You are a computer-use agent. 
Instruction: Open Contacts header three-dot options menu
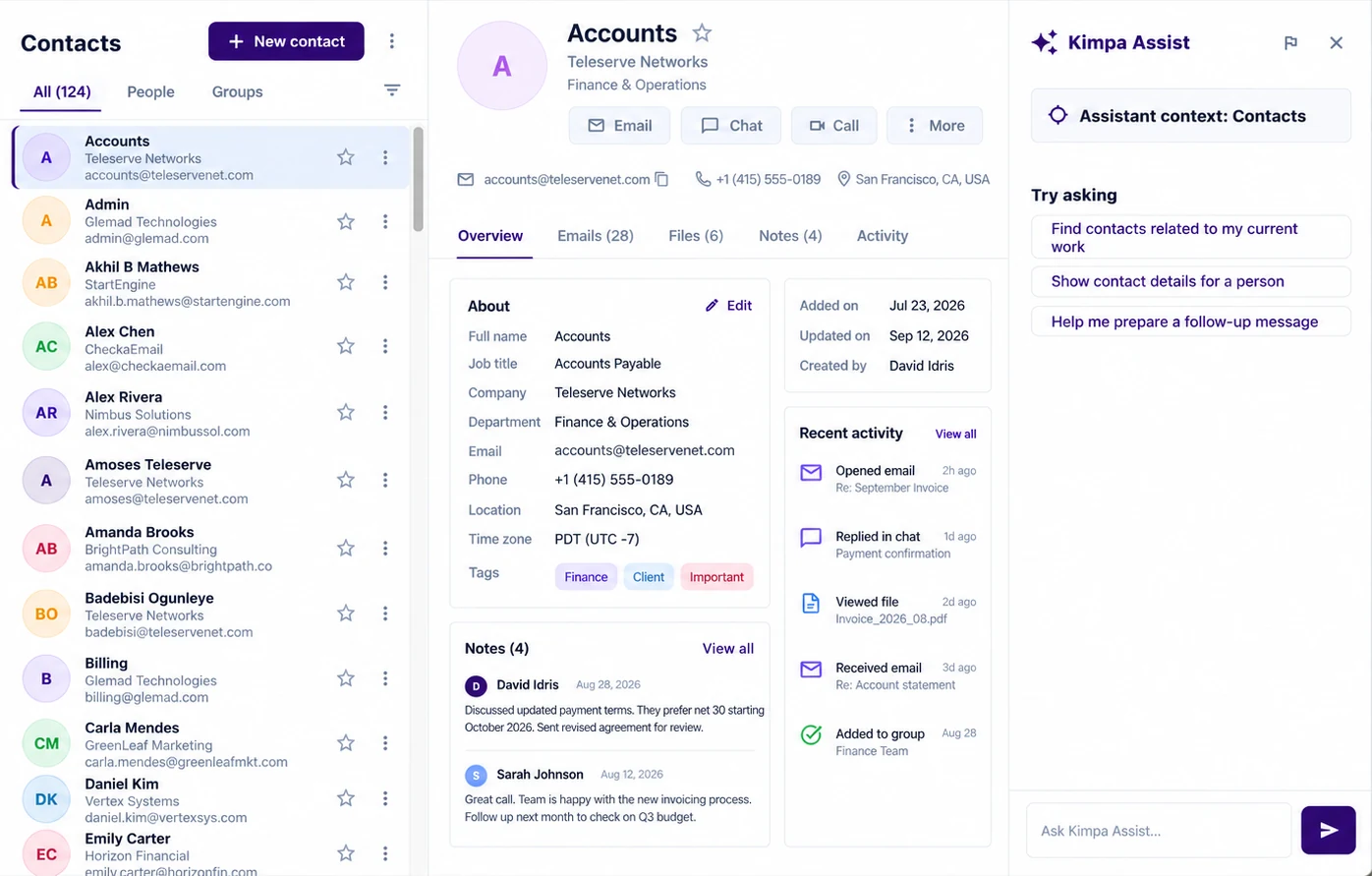(x=392, y=41)
